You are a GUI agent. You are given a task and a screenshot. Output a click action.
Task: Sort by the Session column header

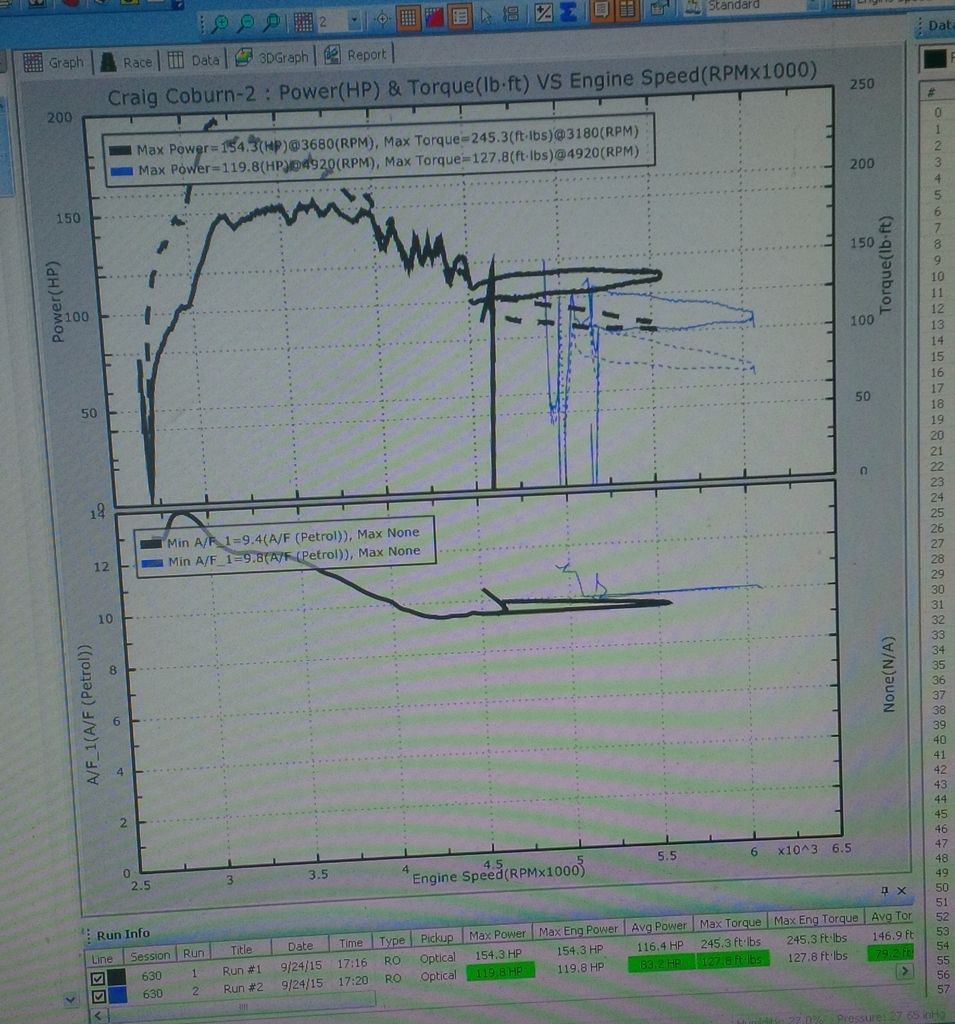point(150,956)
